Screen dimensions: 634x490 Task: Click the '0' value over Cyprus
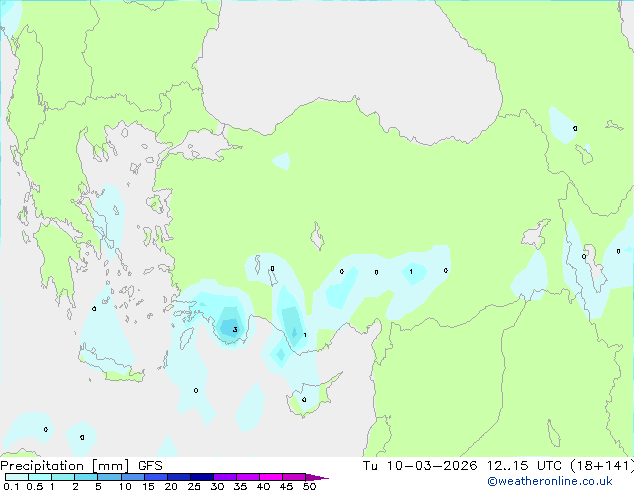coord(304,399)
